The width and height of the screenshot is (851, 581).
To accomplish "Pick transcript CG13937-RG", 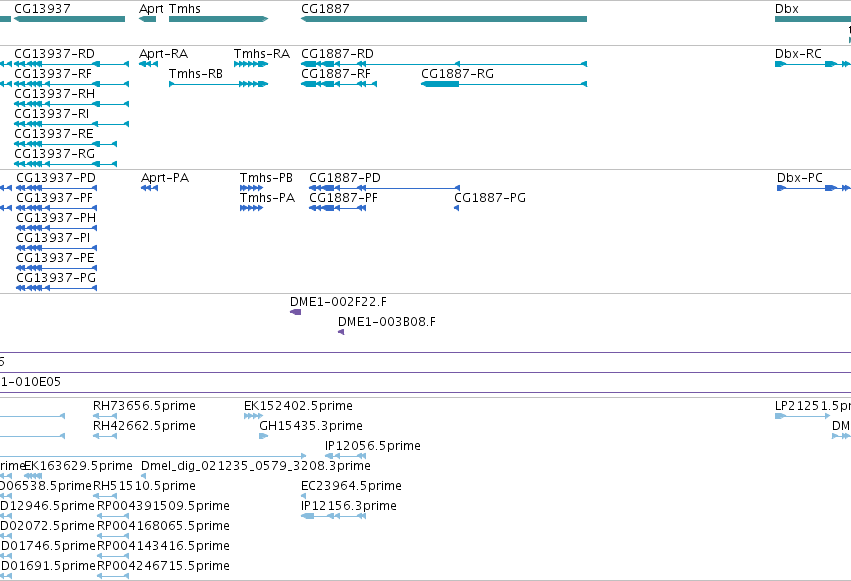I will (x=54, y=154).
